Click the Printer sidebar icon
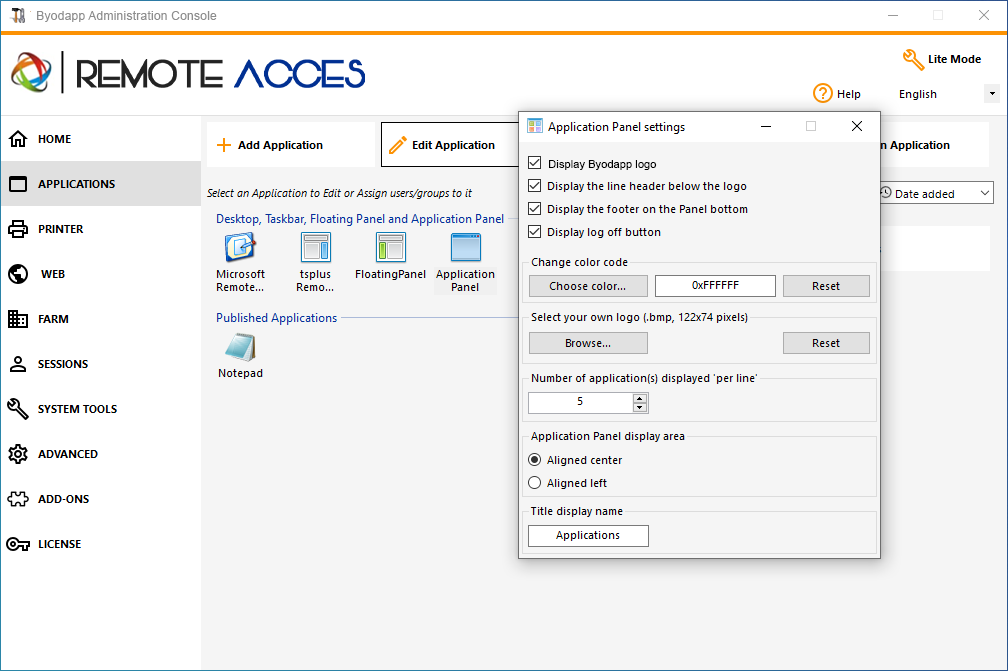Screen dimensions: 1008x671 coord(18,229)
